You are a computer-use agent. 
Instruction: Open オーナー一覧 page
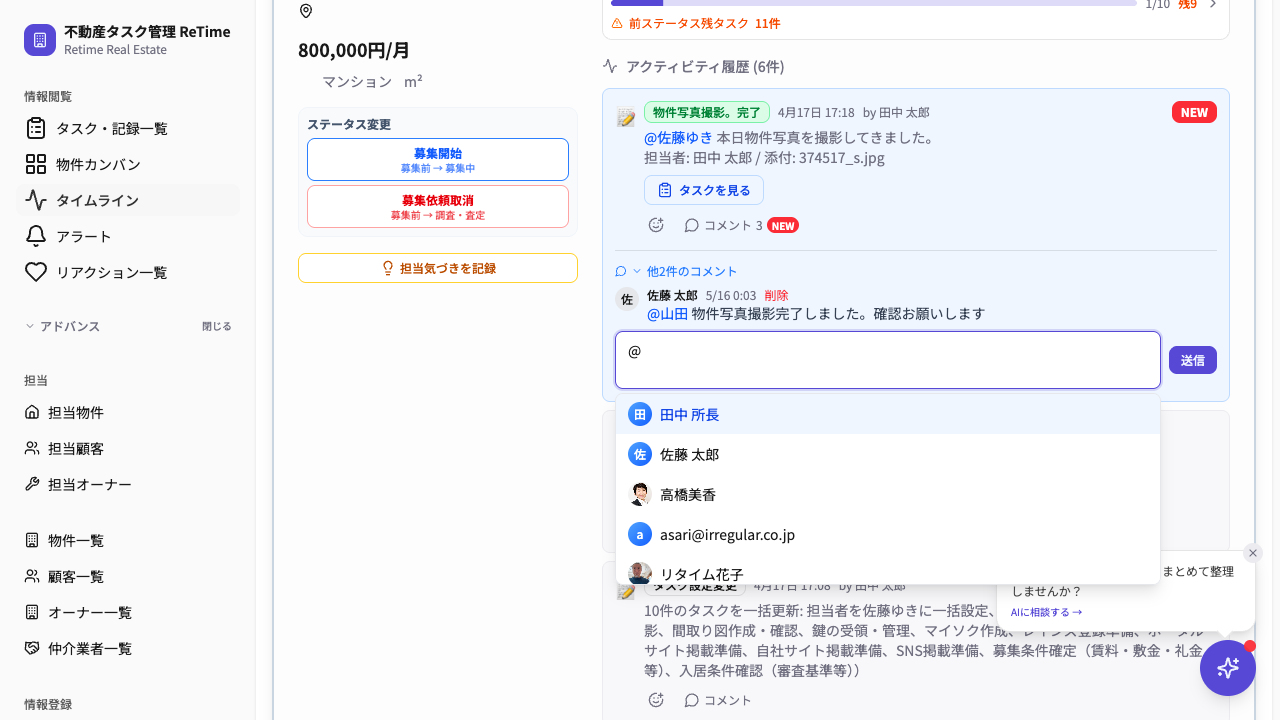tap(128, 612)
